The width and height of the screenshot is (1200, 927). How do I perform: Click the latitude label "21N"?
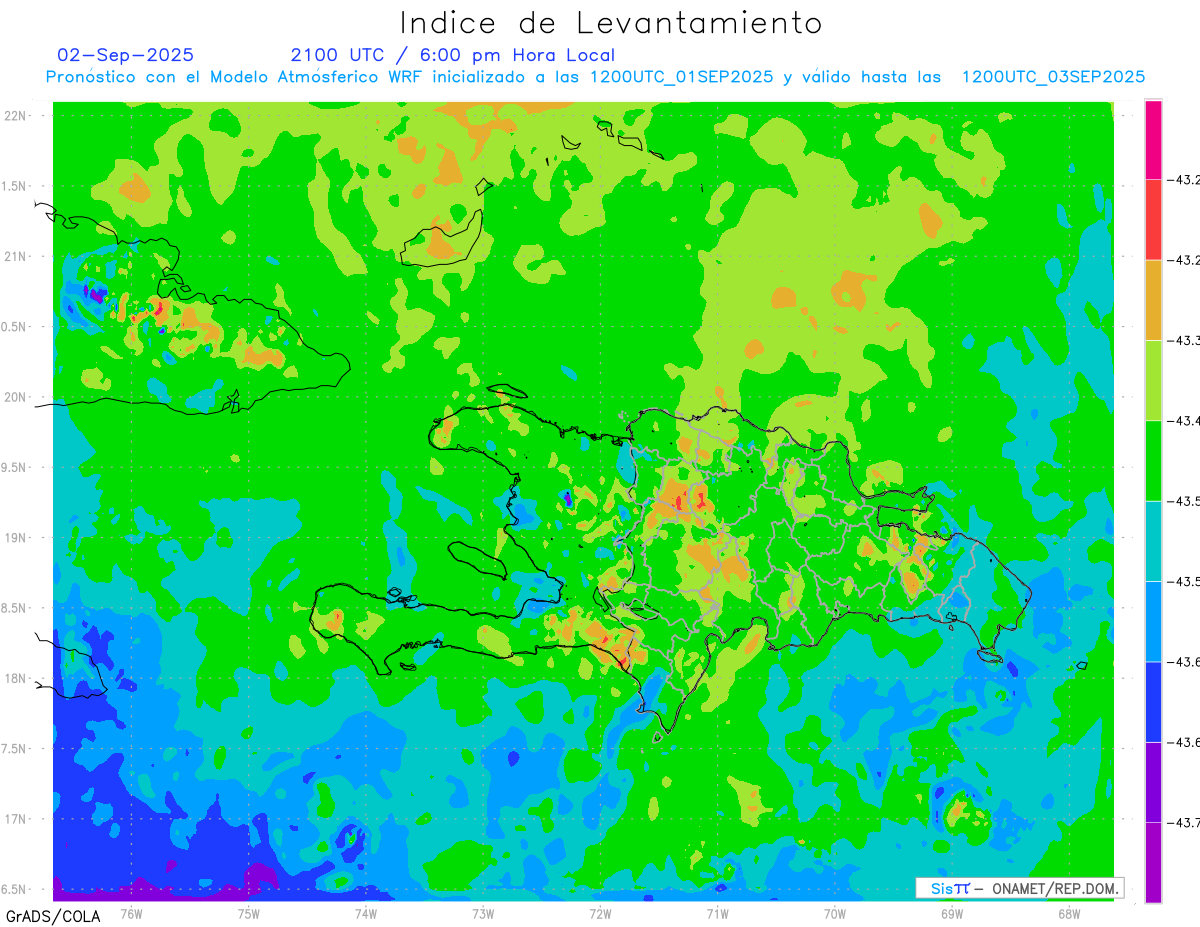click(16, 257)
